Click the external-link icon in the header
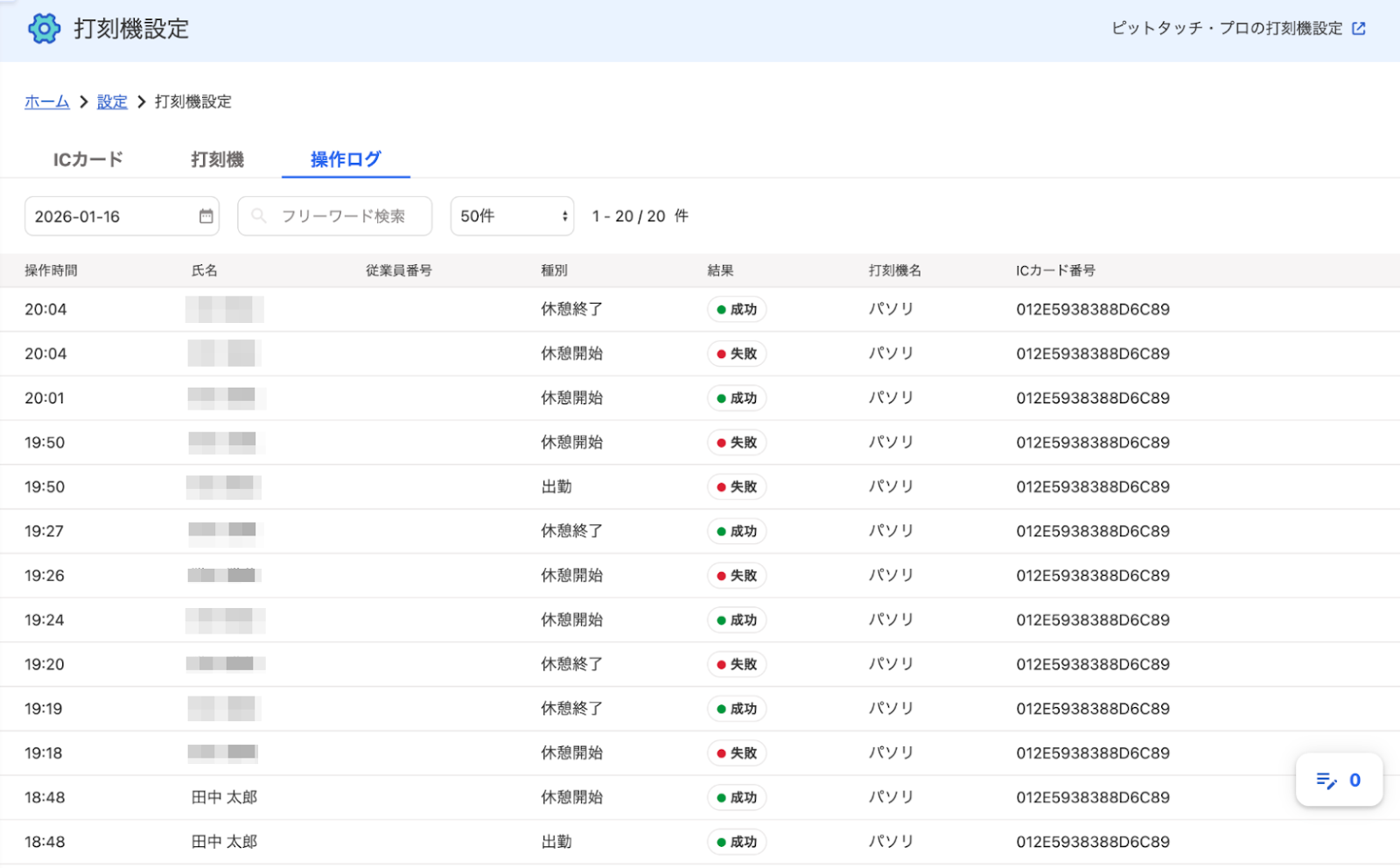The width and height of the screenshot is (1400, 868). click(1358, 28)
